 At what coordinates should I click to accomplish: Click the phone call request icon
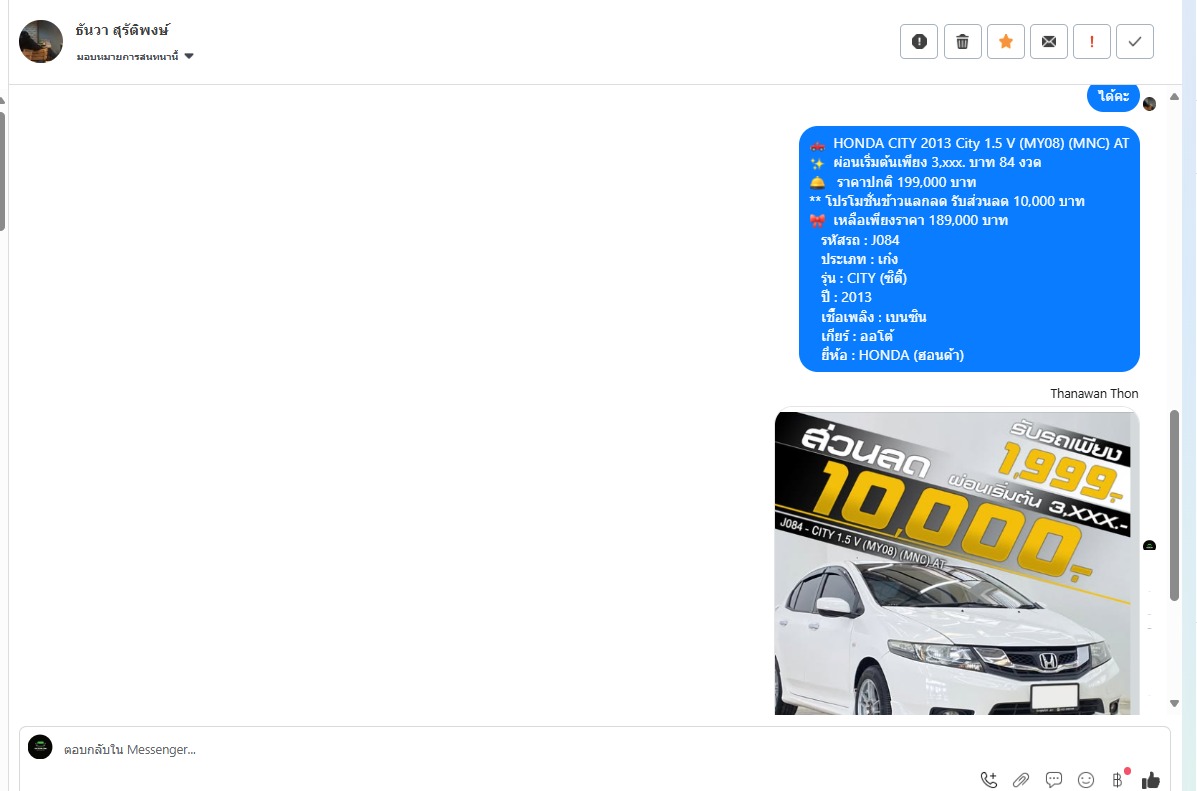pyautogui.click(x=989, y=780)
